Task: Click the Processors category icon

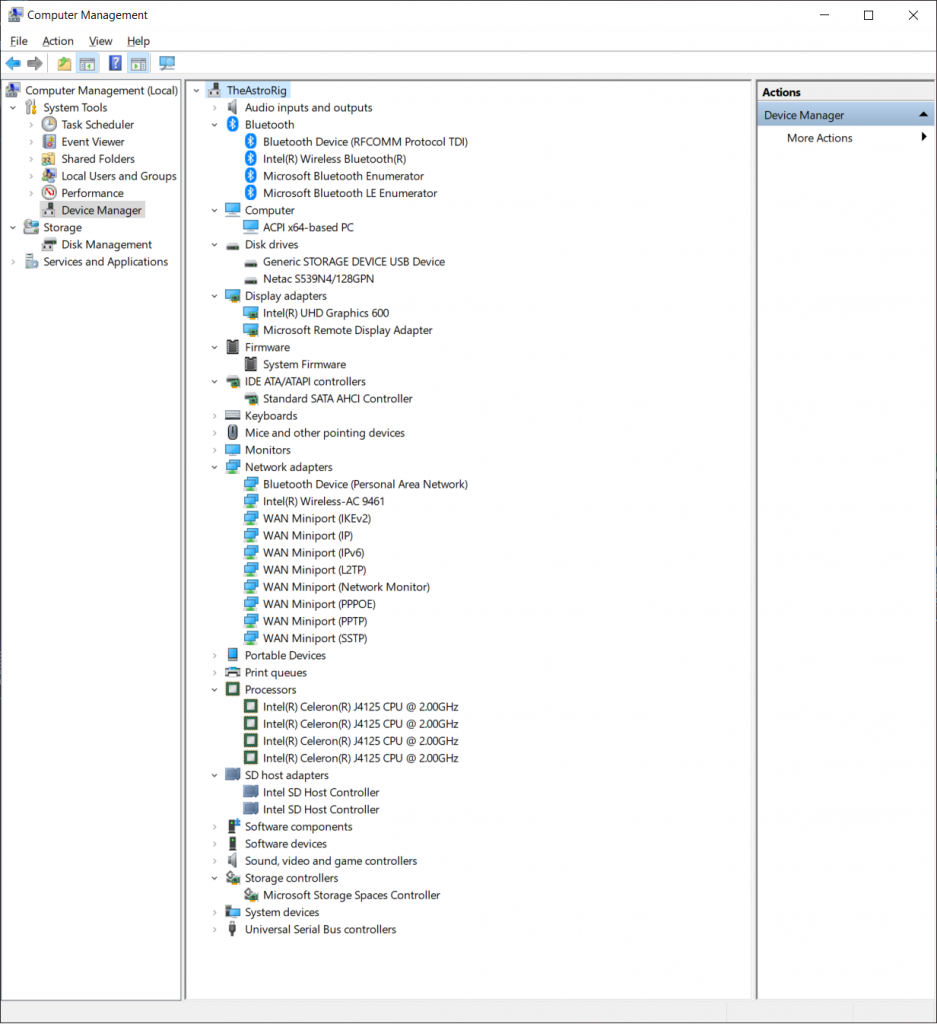Action: point(232,689)
